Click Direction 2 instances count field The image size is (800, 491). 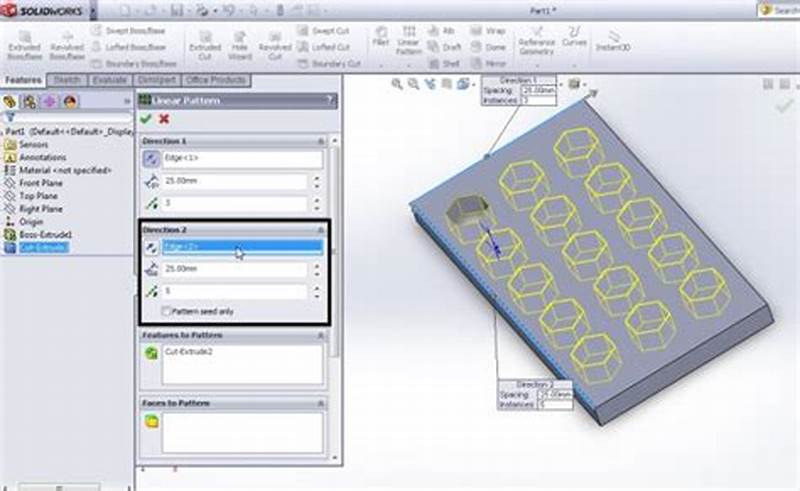point(235,291)
